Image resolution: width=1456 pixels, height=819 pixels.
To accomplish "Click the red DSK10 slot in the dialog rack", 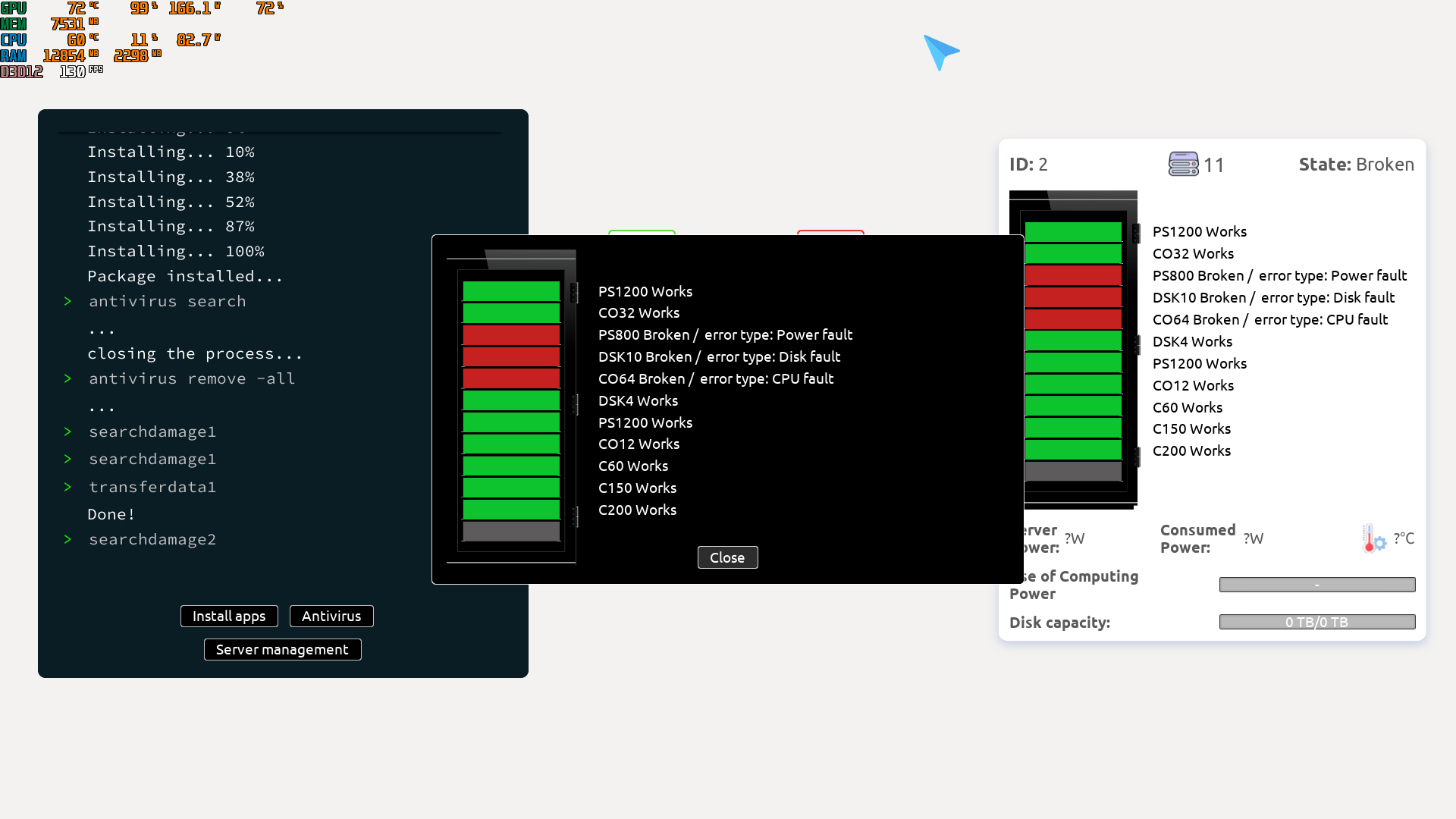I will pyautogui.click(x=511, y=356).
